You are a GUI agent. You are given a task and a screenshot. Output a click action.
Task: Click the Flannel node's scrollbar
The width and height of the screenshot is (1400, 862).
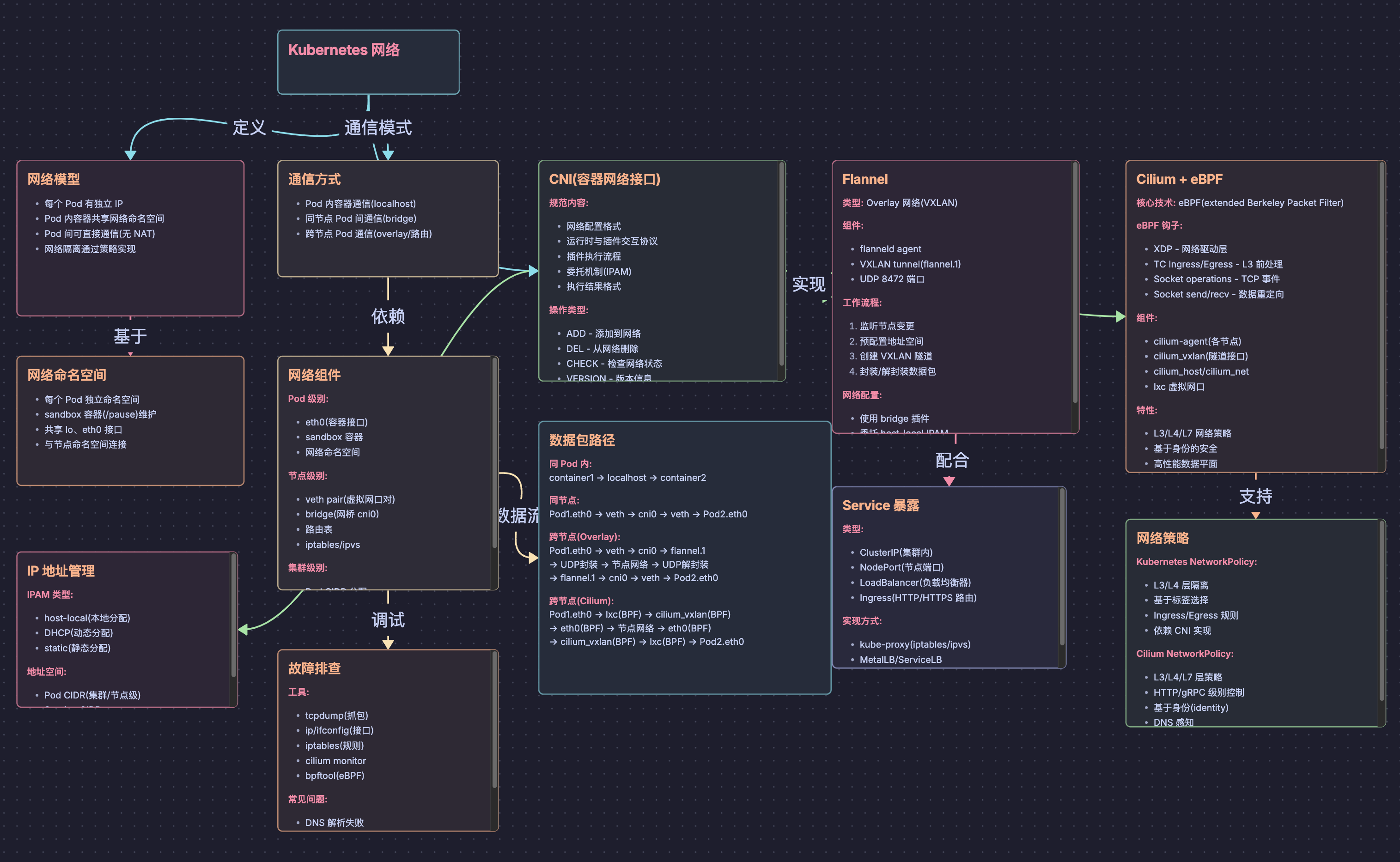(1075, 283)
